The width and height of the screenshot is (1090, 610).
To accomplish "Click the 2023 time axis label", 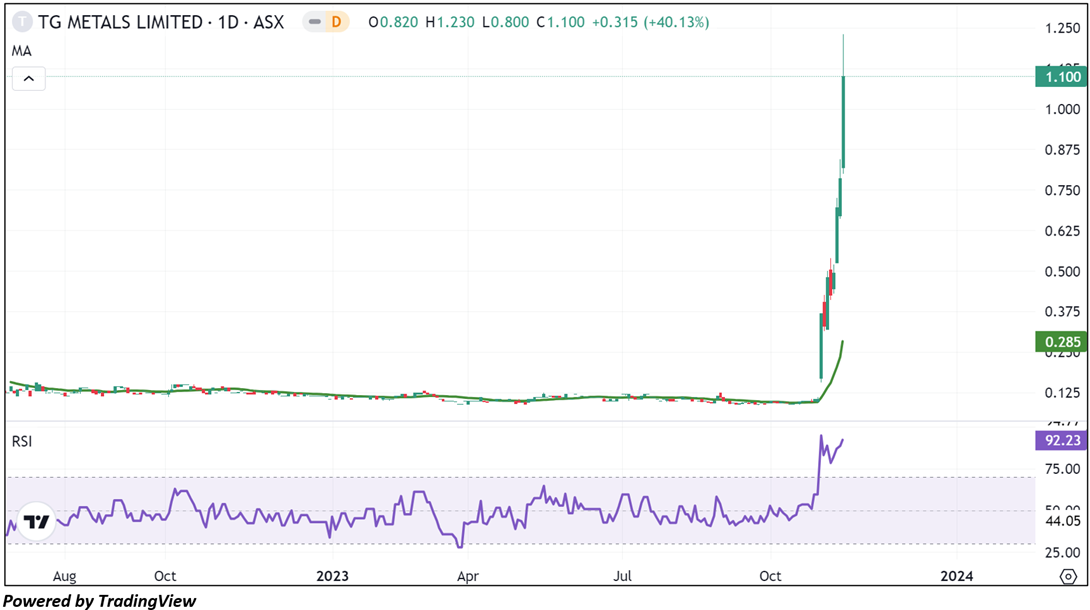I will point(332,577).
